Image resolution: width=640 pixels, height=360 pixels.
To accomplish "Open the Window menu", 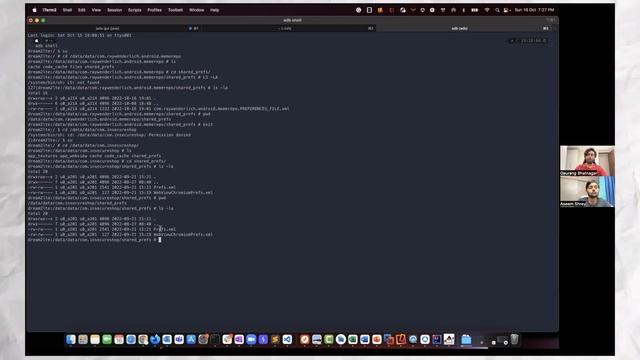I will (x=196, y=10).
